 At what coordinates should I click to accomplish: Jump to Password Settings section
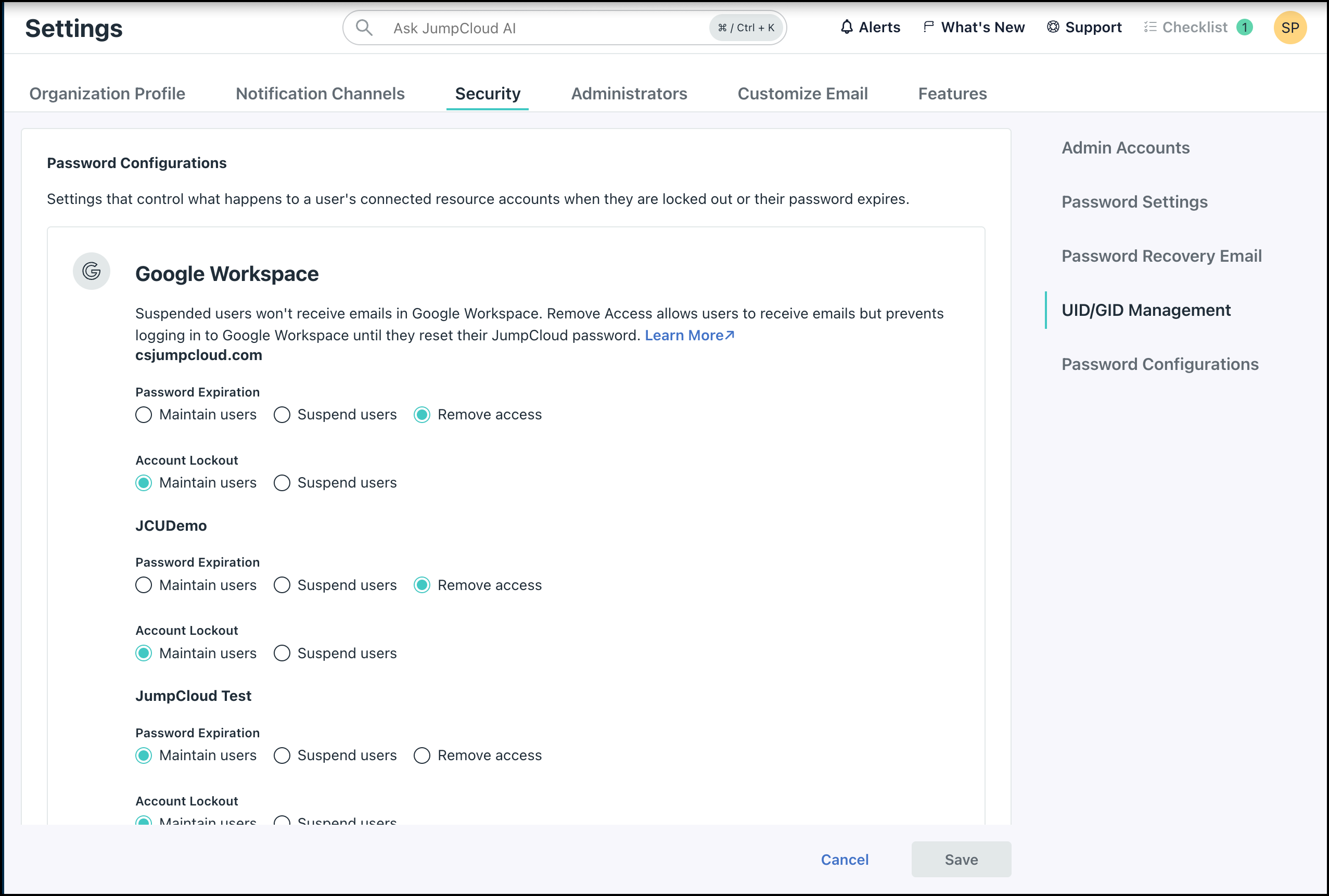tap(1134, 202)
